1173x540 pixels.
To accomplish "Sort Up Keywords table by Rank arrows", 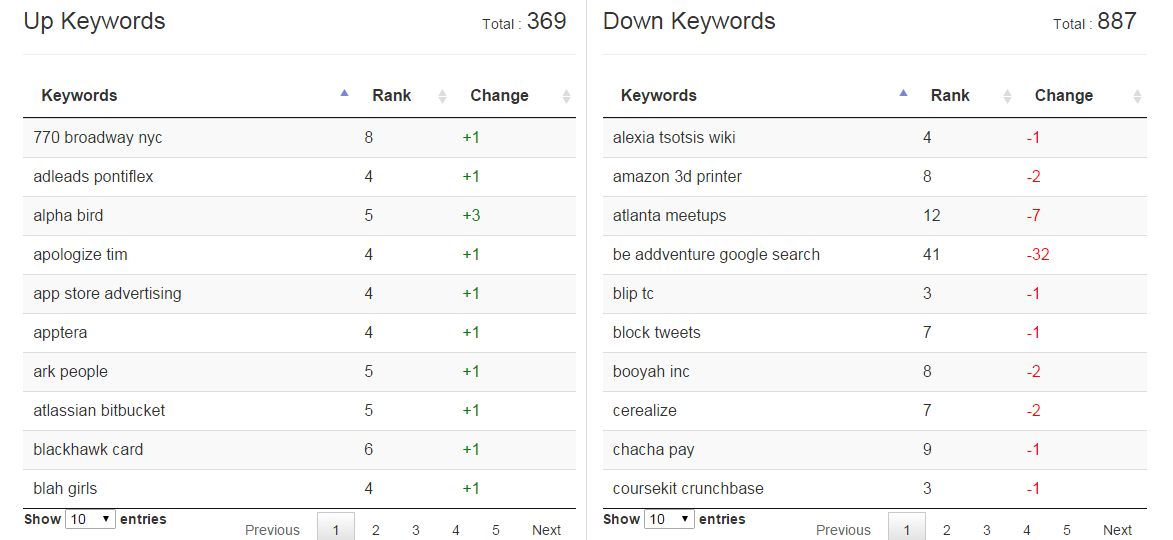I will tap(443, 96).
